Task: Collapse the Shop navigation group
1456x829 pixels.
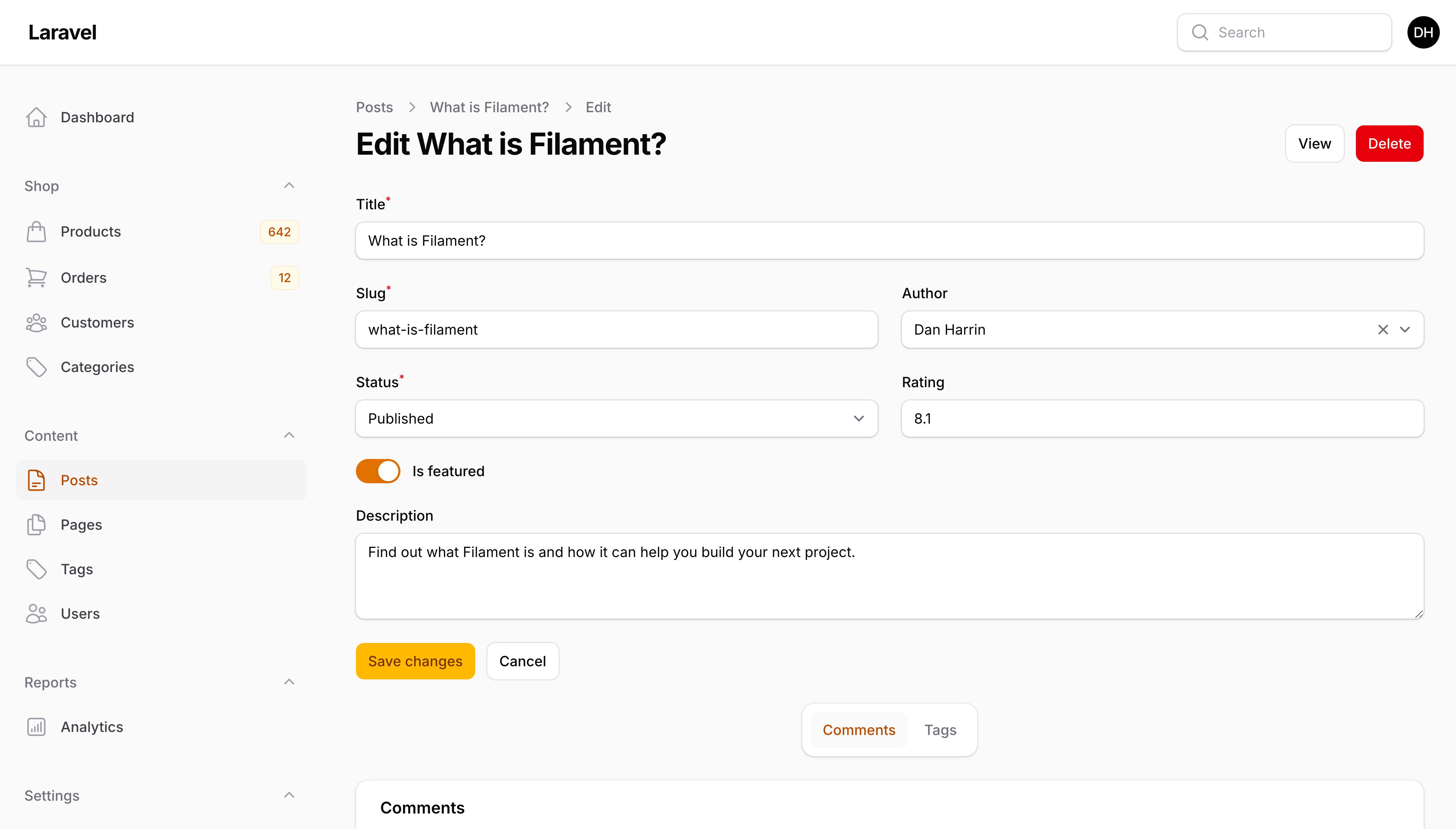Action: click(x=289, y=186)
